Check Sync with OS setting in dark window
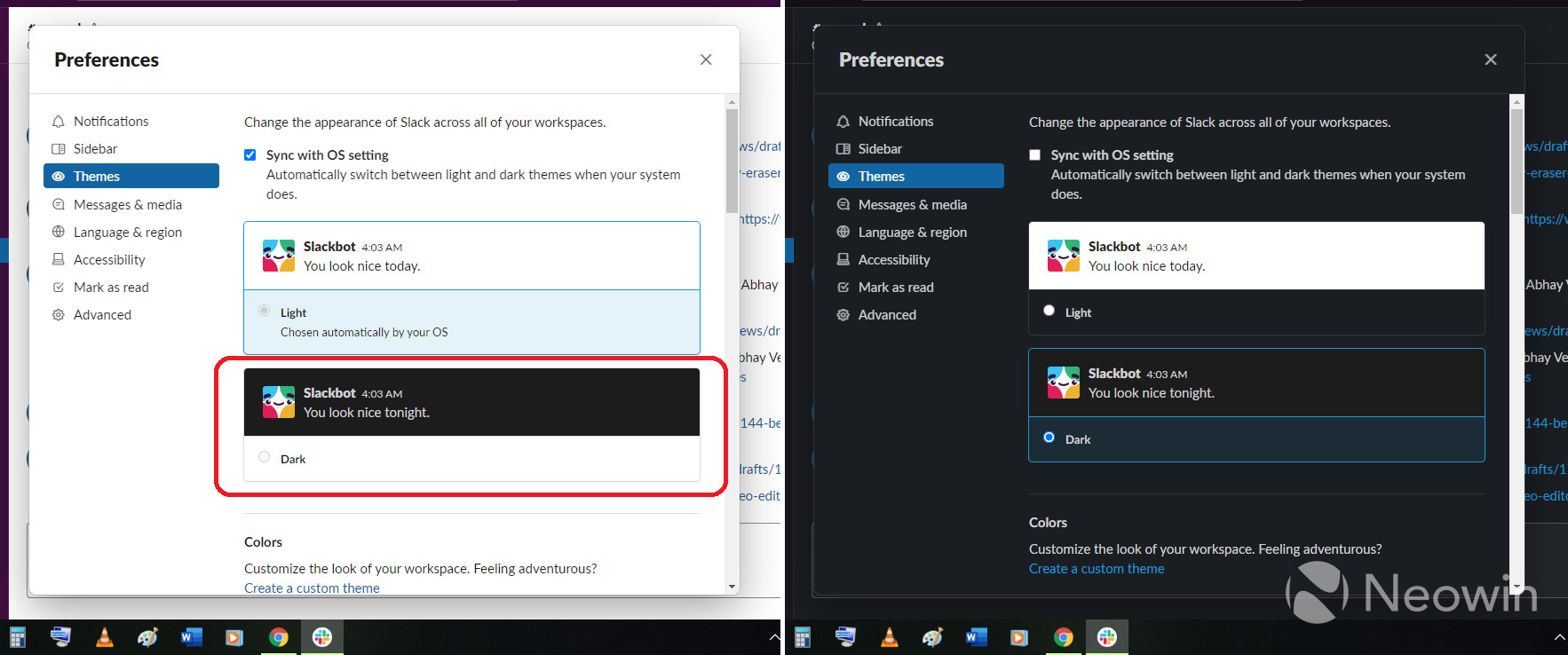1568x655 pixels. pos(1034,154)
